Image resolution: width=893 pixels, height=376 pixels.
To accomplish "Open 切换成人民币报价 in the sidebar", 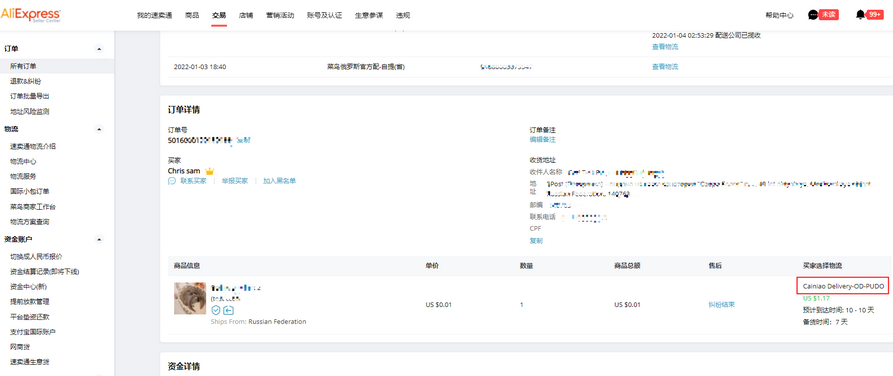I will pos(36,256).
